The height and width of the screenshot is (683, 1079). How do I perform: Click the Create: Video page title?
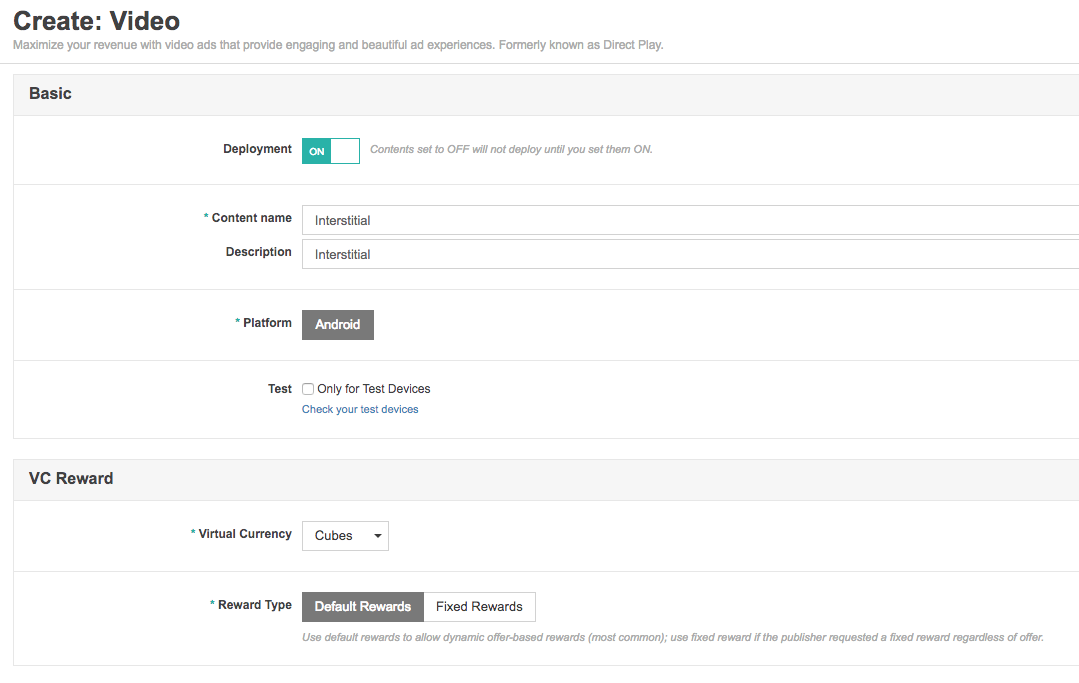(96, 21)
